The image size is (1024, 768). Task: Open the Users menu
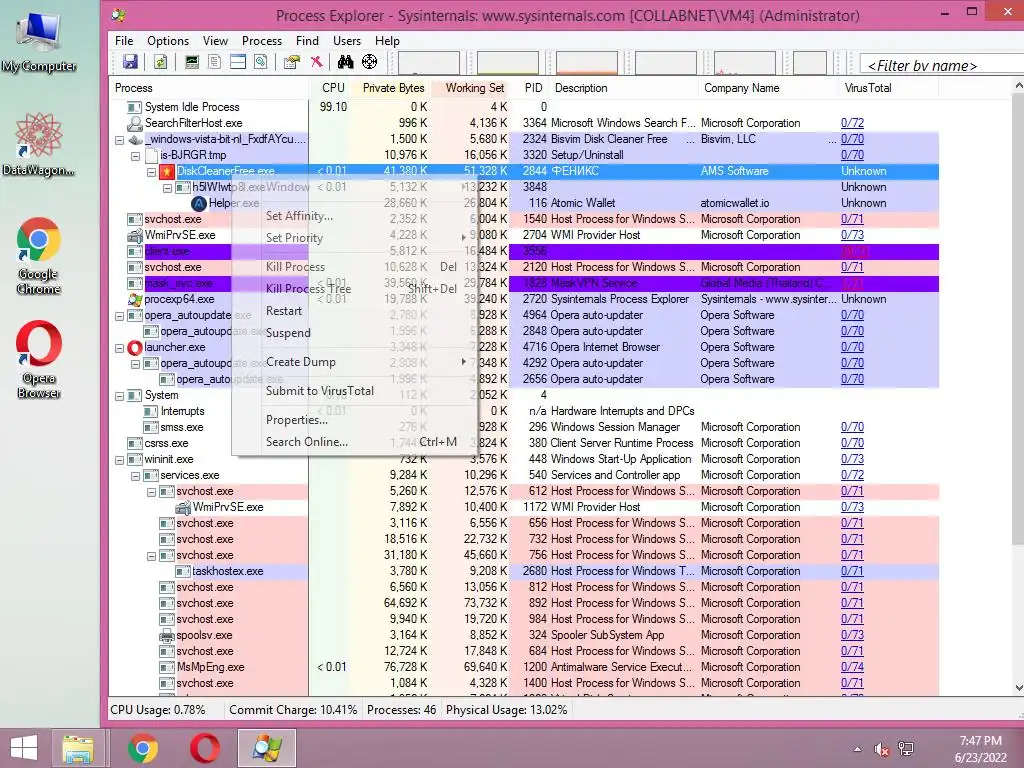[x=347, y=40]
